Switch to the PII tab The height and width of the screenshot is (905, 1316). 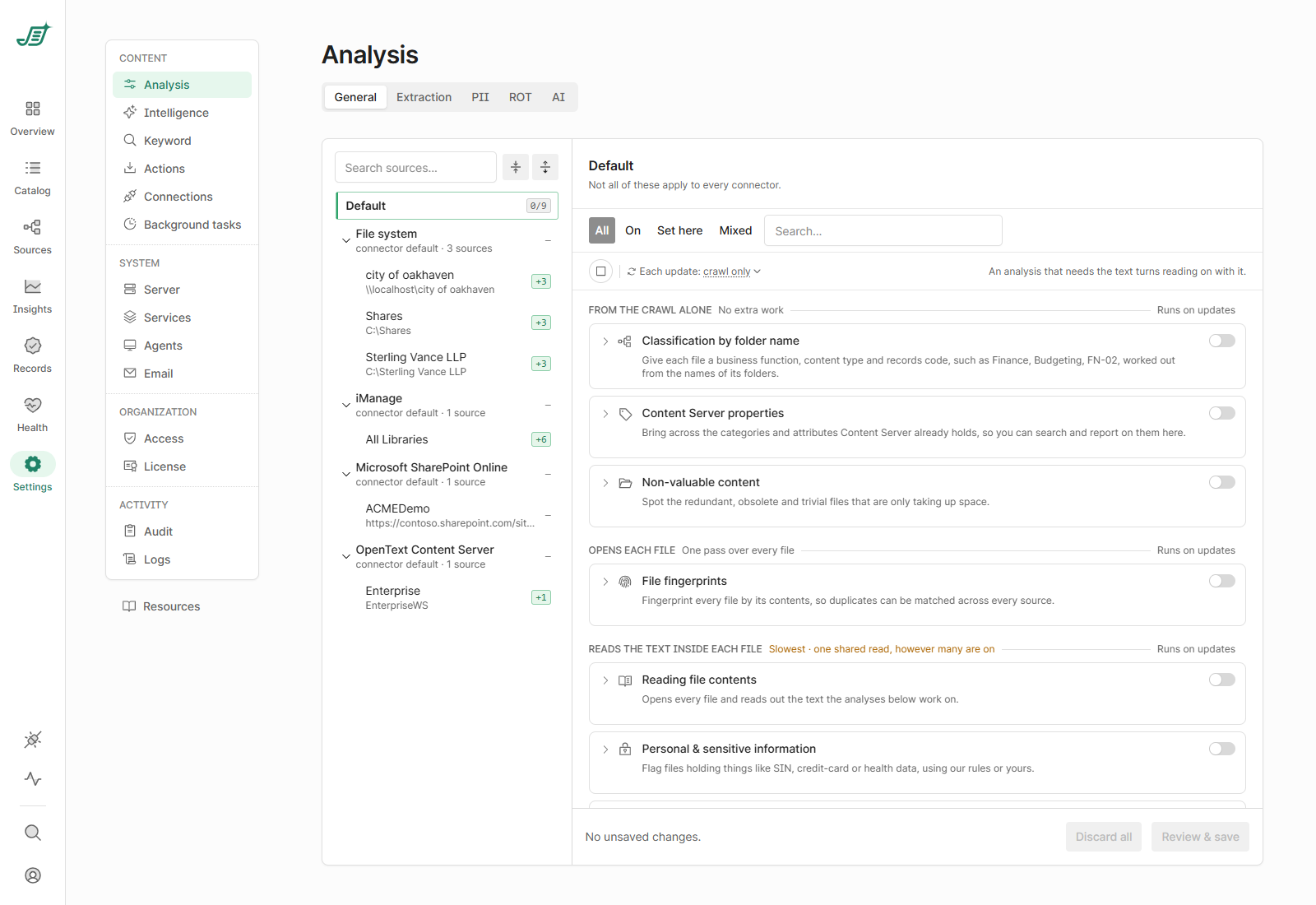(x=480, y=97)
